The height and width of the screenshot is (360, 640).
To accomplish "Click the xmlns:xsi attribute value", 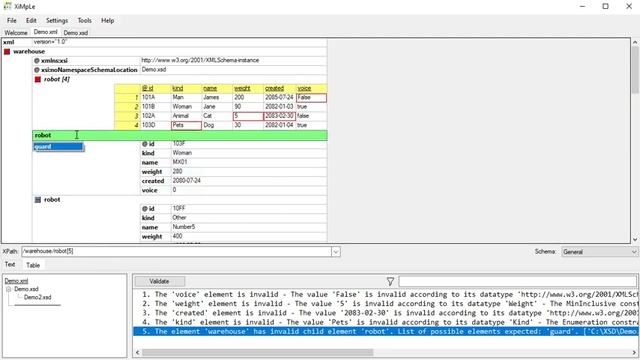I will pyautogui.click(x=233, y=60).
